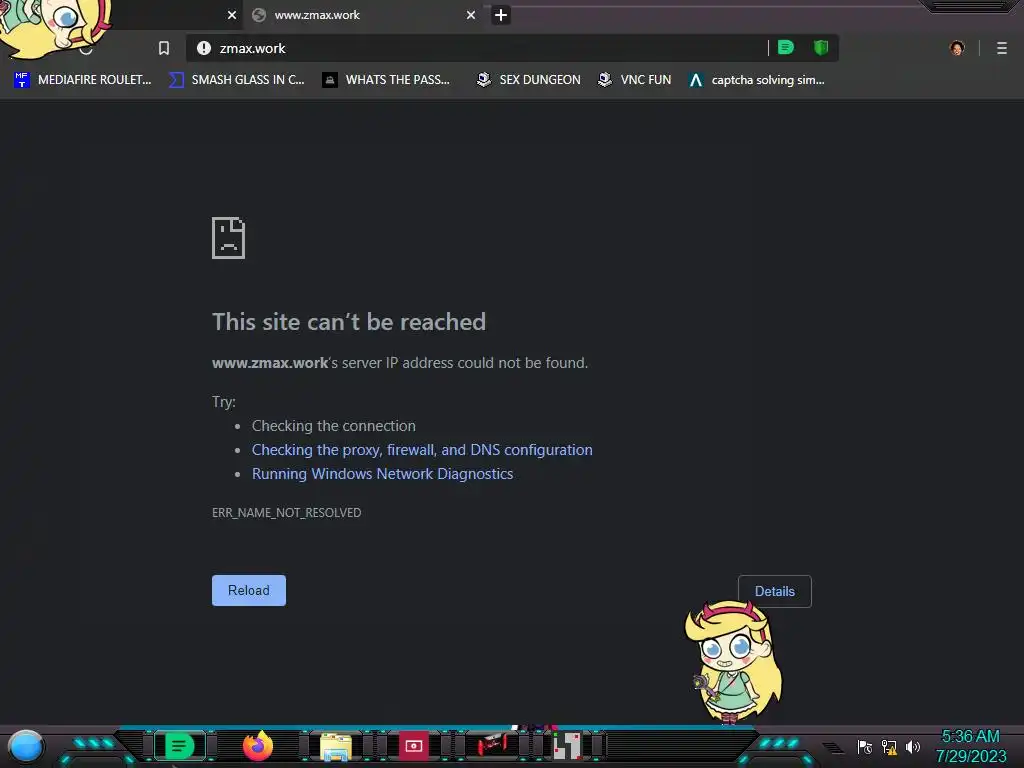Viewport: 1024px width, 768px height.
Task: Click the Details button
Action: pyautogui.click(x=775, y=591)
